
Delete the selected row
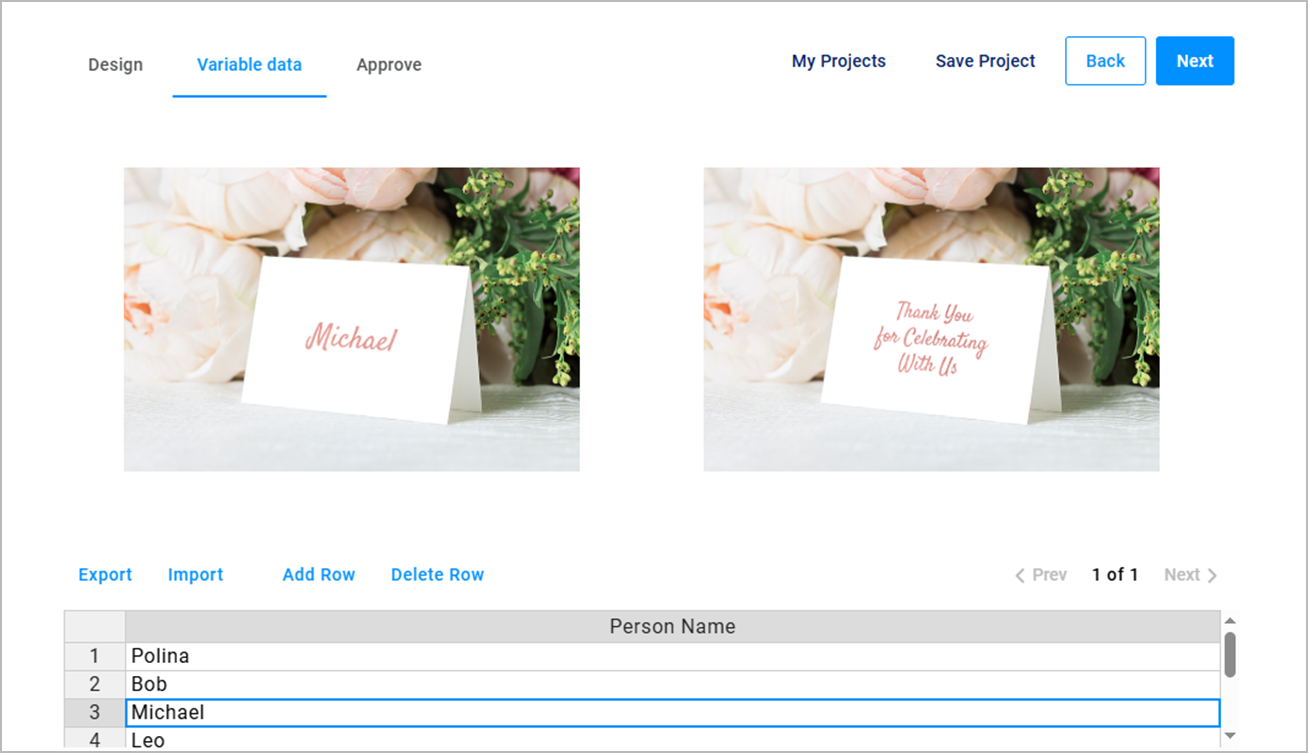pyautogui.click(x=437, y=574)
